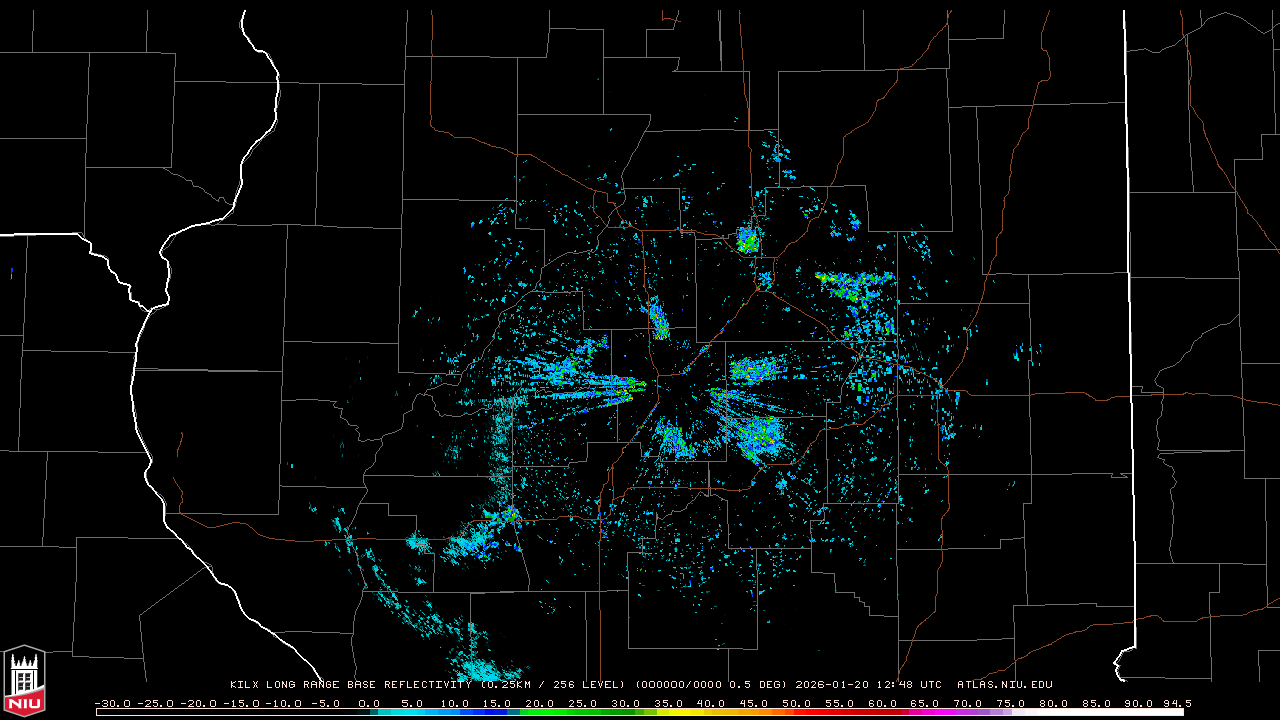
Task: Click the 45.0 label on the color scale
Action: 755,703
